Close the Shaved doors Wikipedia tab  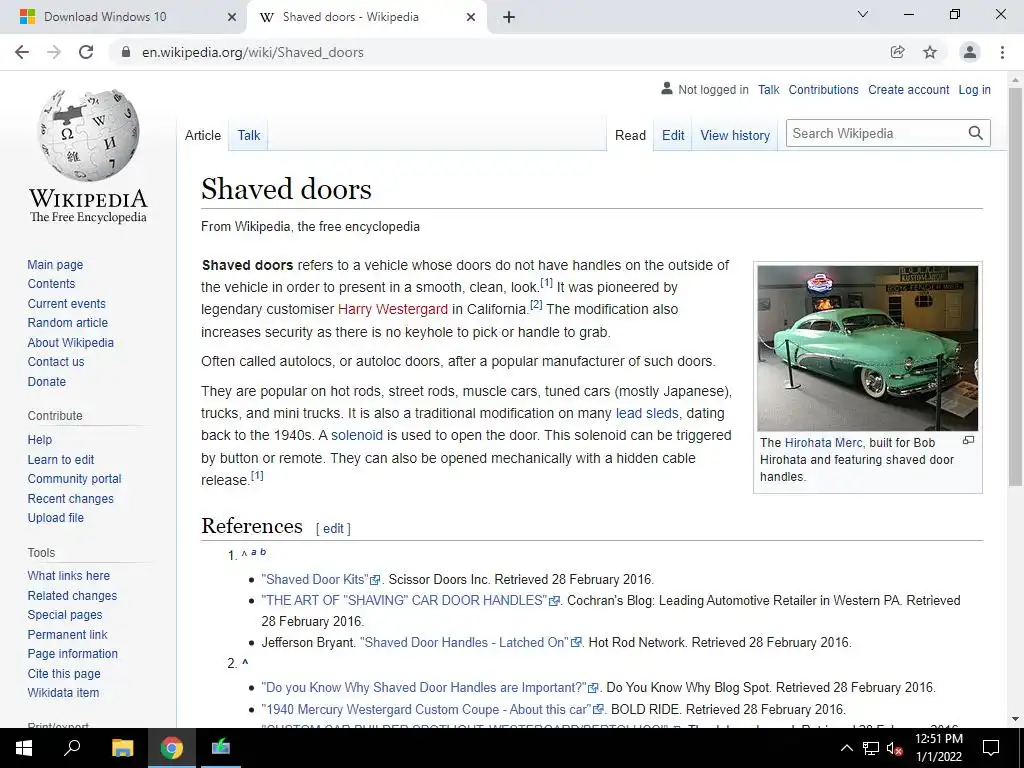coord(471,17)
